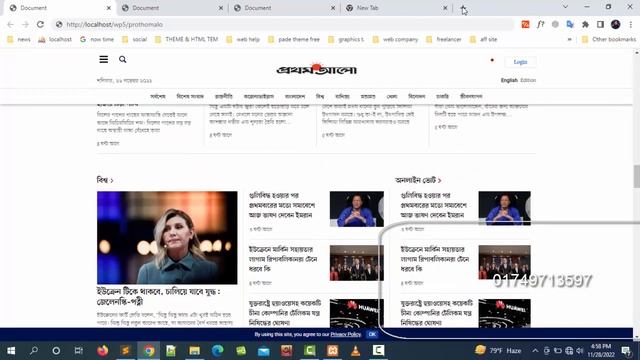Screen dimensions: 640x360
Task: Show hidden system tray icons
Action: pyautogui.click(x=535, y=350)
